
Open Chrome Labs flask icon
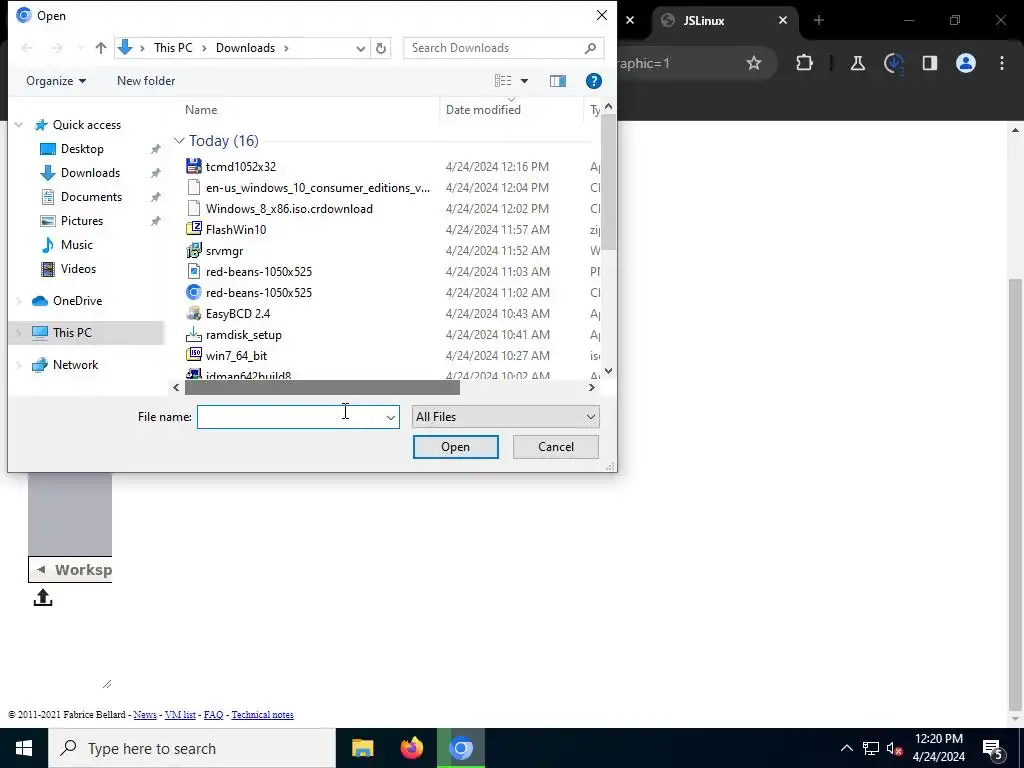coord(857,63)
